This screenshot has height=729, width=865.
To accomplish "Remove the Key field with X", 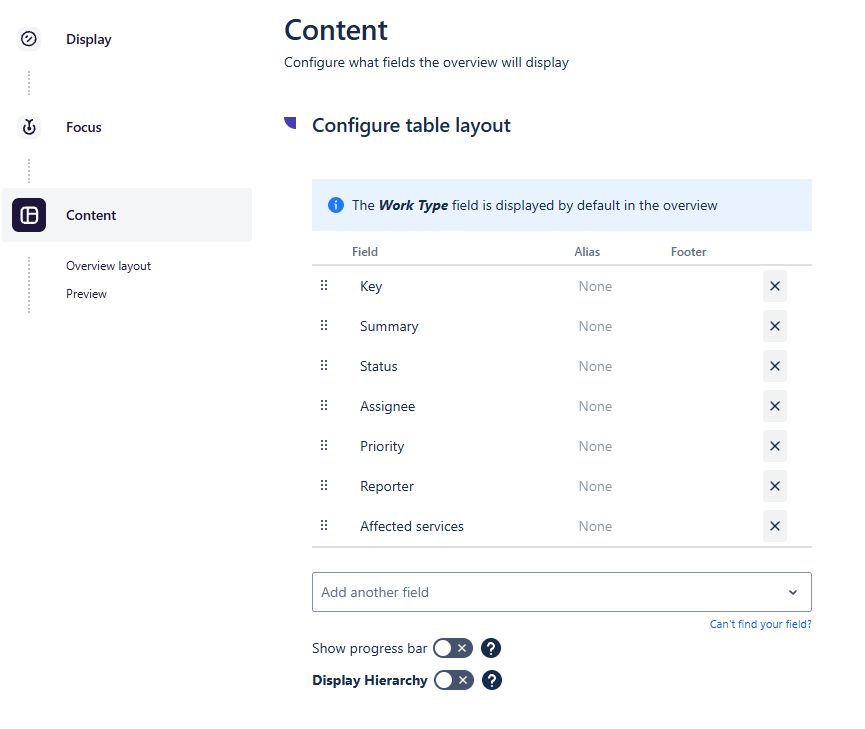I will click(x=774, y=286).
